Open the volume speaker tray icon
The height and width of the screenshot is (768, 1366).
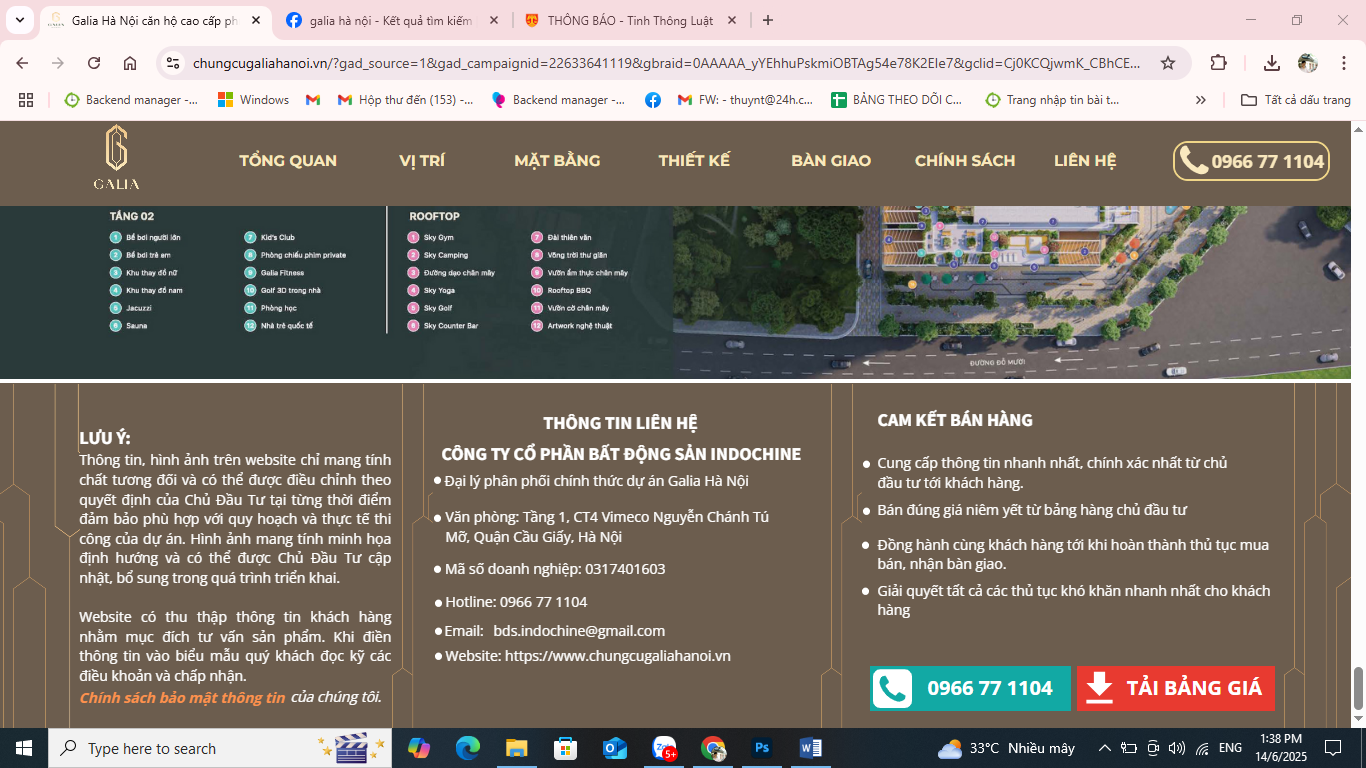click(1177, 748)
